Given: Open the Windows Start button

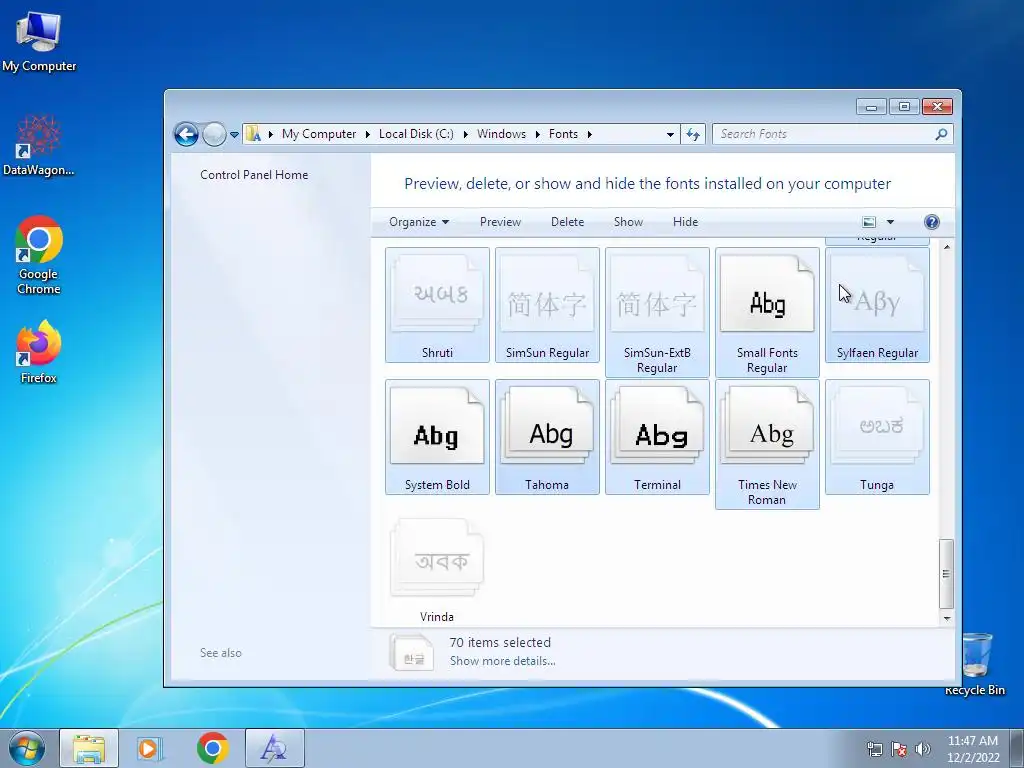Looking at the screenshot, I should (27, 748).
